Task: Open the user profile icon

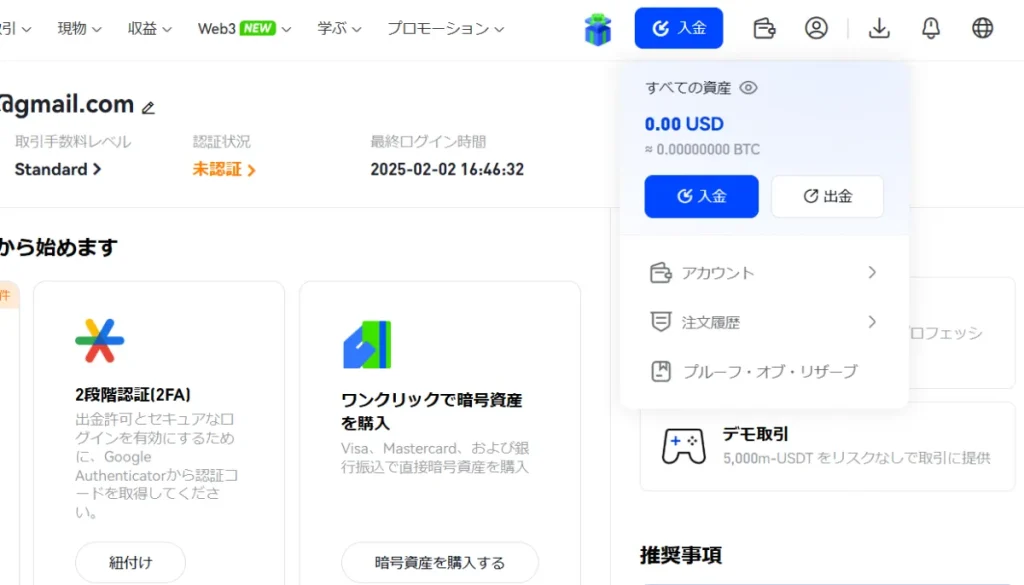Action: (x=816, y=28)
